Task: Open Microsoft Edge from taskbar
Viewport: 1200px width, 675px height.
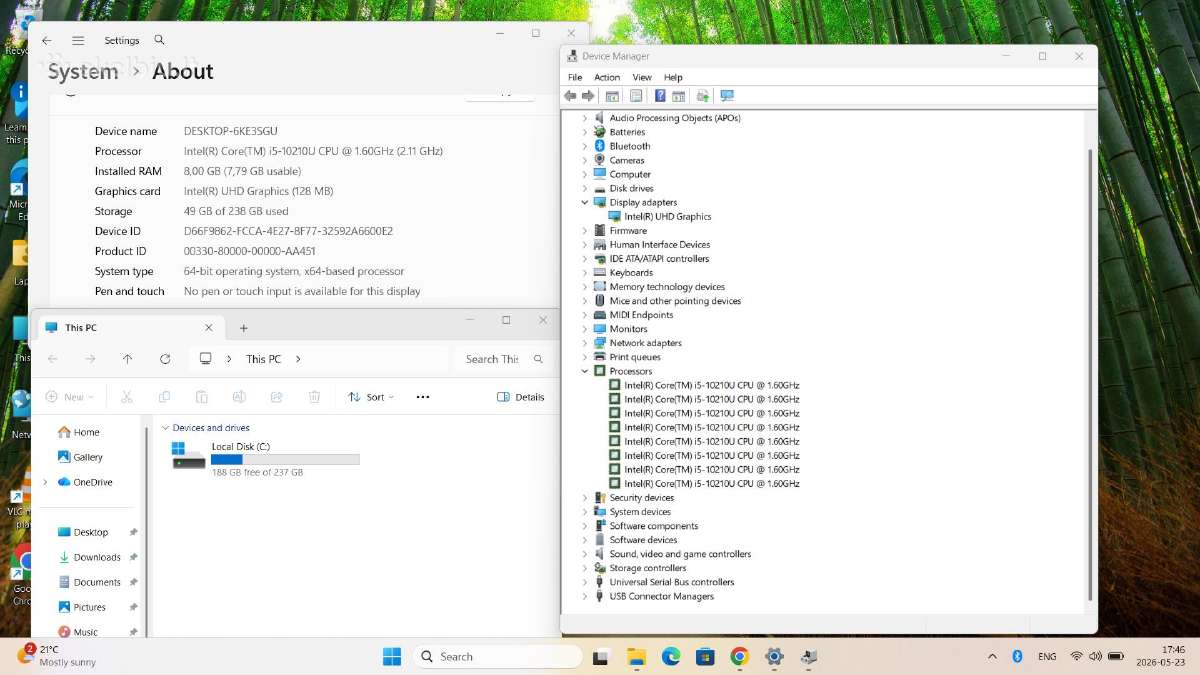Action: click(671, 656)
